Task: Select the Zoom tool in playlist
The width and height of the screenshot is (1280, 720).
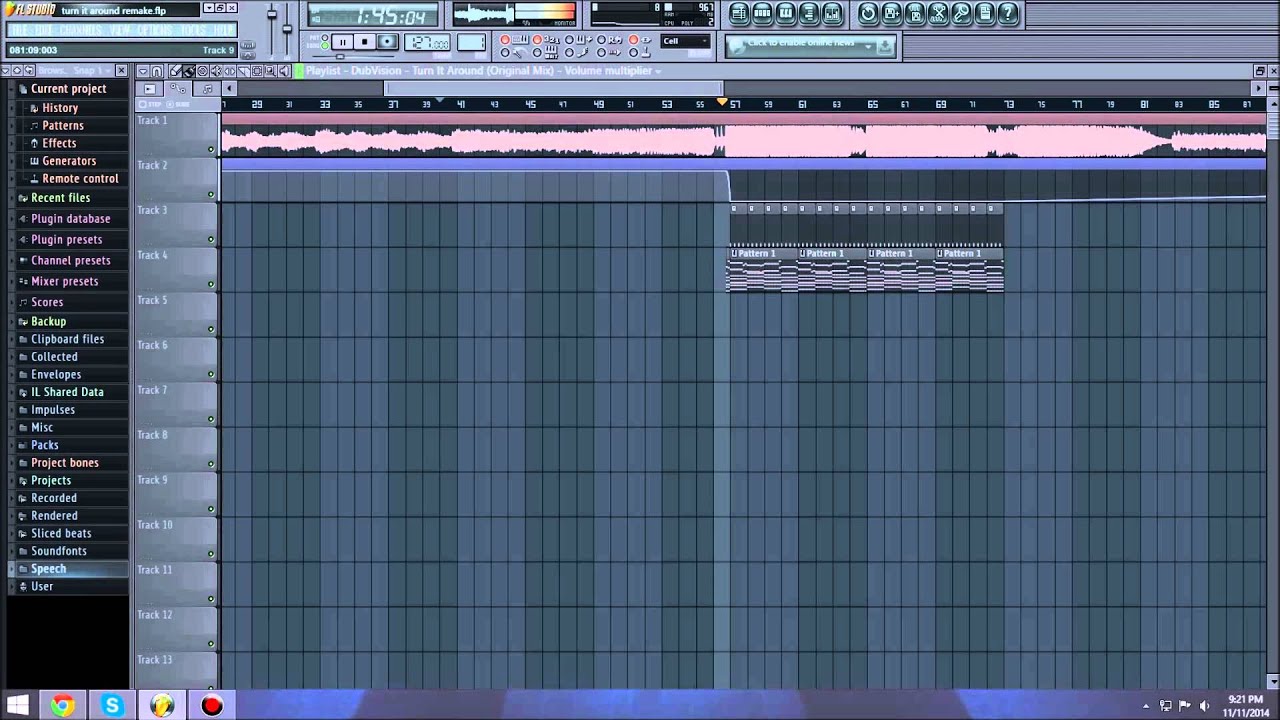Action: coord(270,71)
